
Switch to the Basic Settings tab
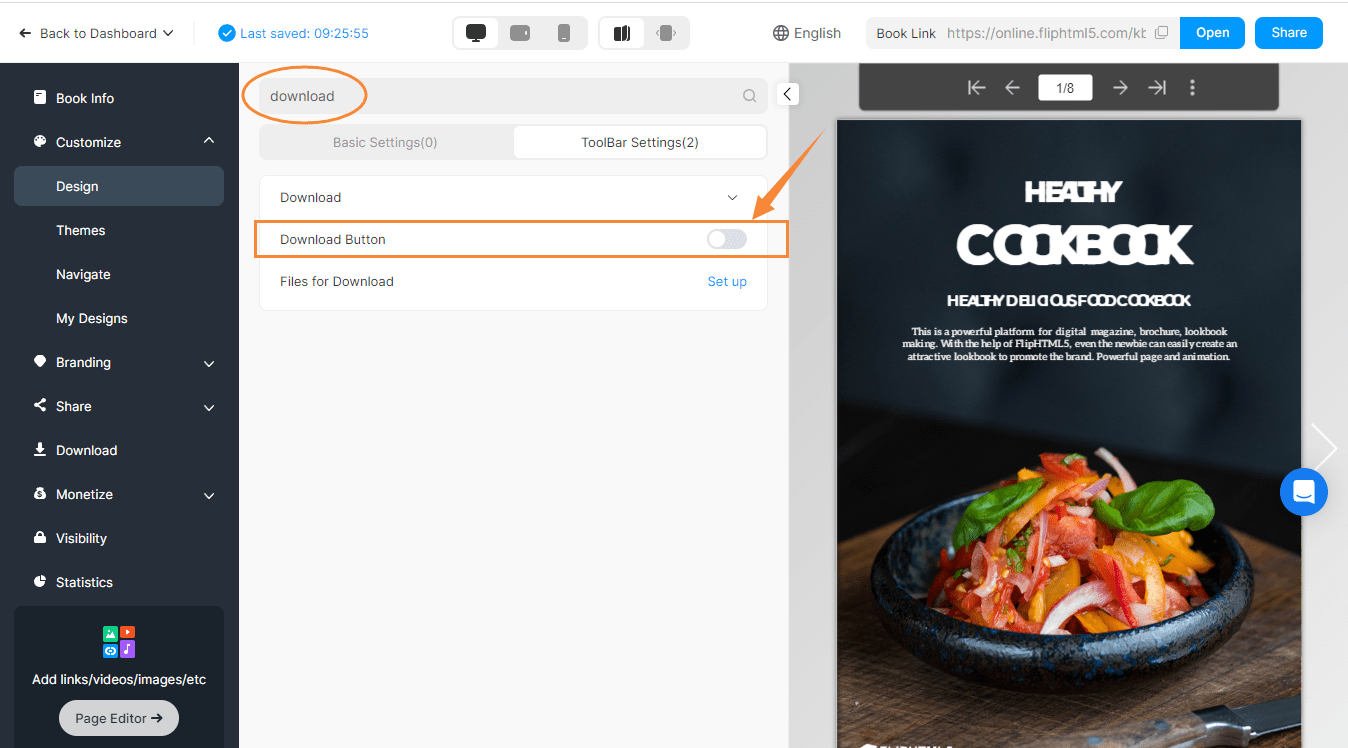point(384,142)
